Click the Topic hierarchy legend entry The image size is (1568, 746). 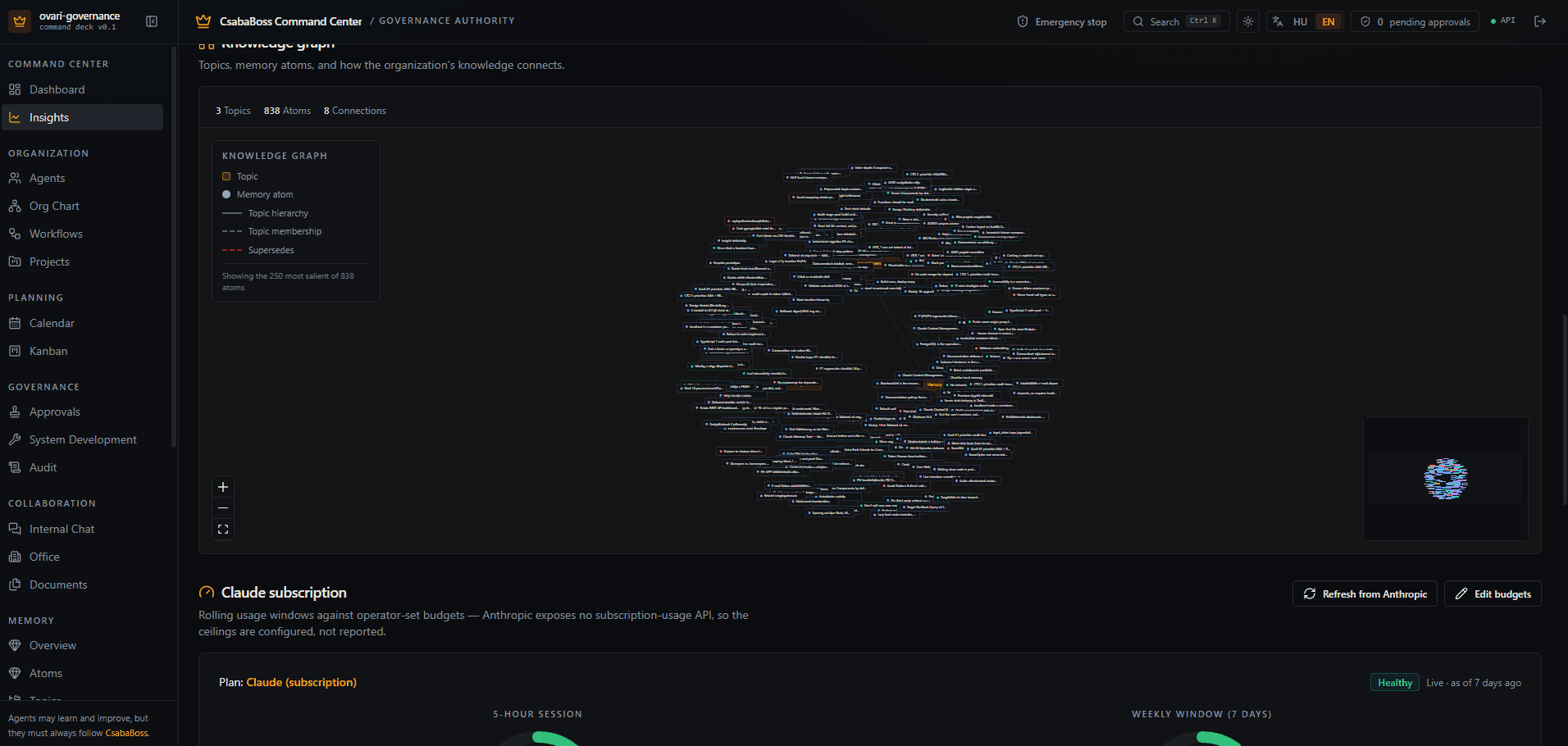[265, 213]
